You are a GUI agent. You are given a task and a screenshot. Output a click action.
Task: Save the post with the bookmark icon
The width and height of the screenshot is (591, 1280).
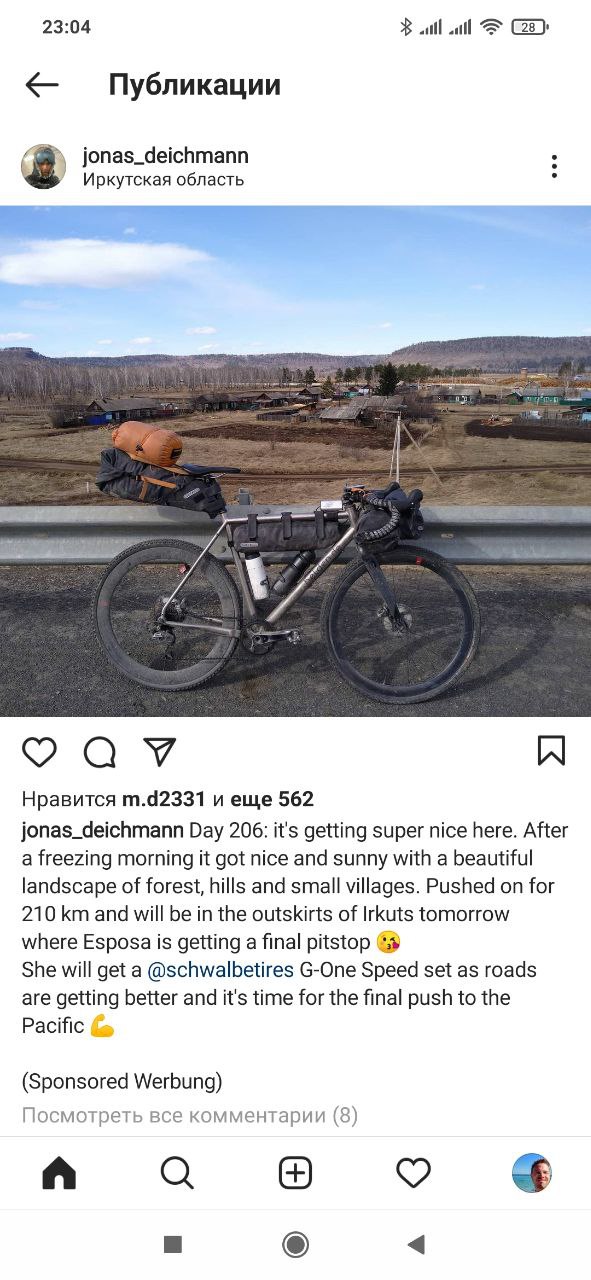tap(551, 751)
